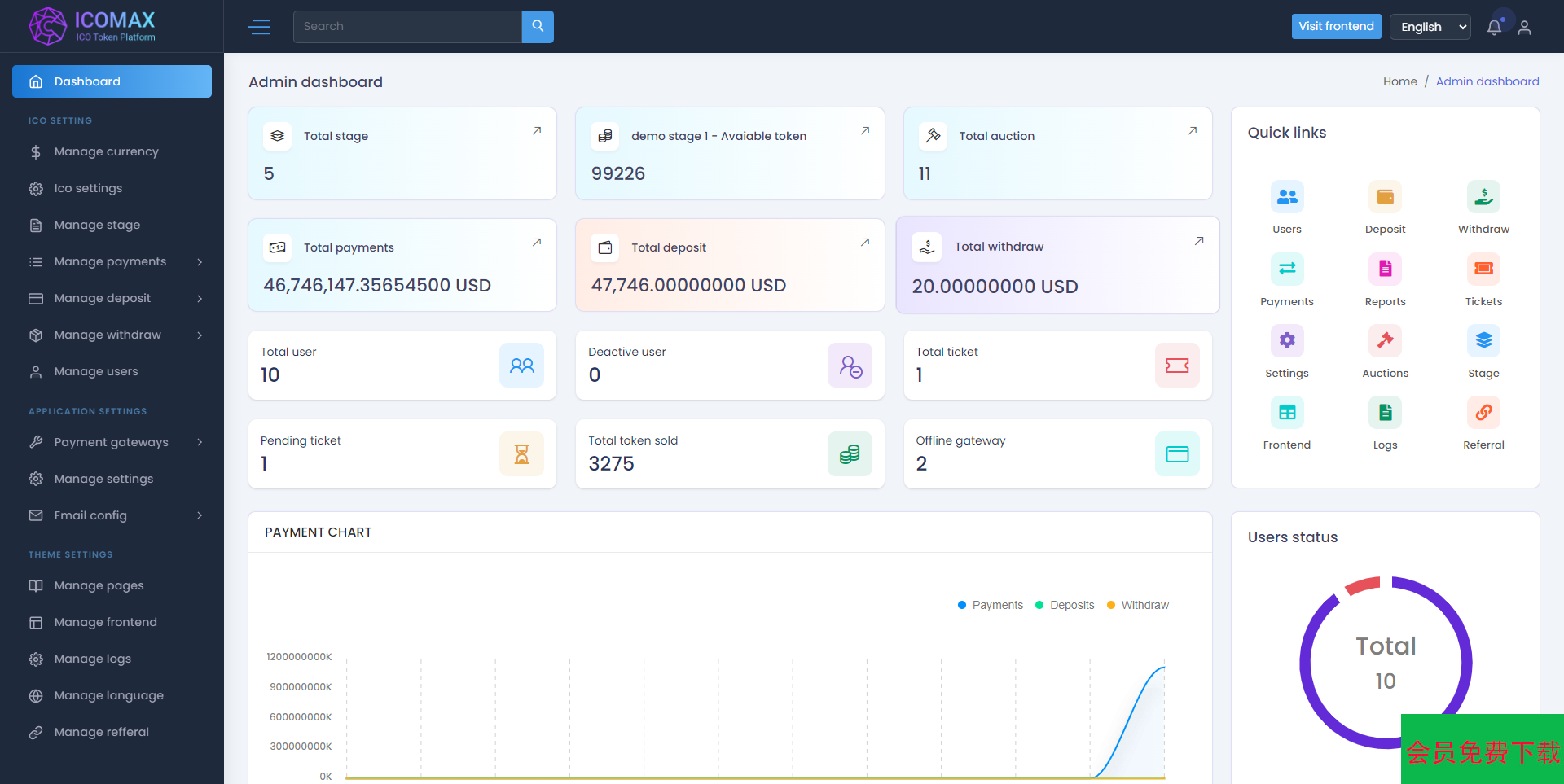Click the Referral link icon
Viewport: 1564px width, 784px height.
coord(1483,413)
